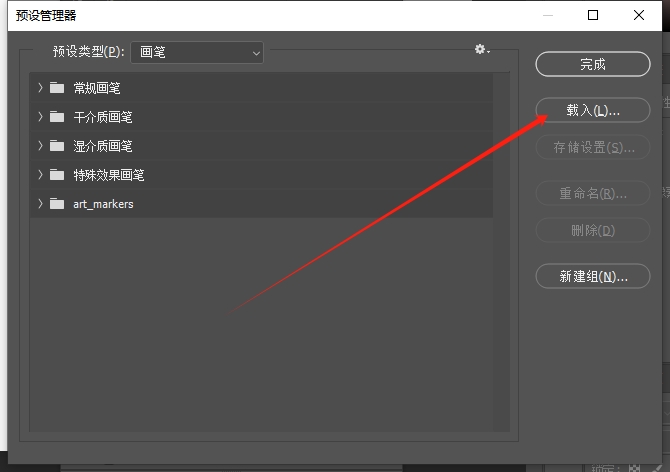Expand the 常规画笔 group
670x472 pixels.
pos(40,88)
